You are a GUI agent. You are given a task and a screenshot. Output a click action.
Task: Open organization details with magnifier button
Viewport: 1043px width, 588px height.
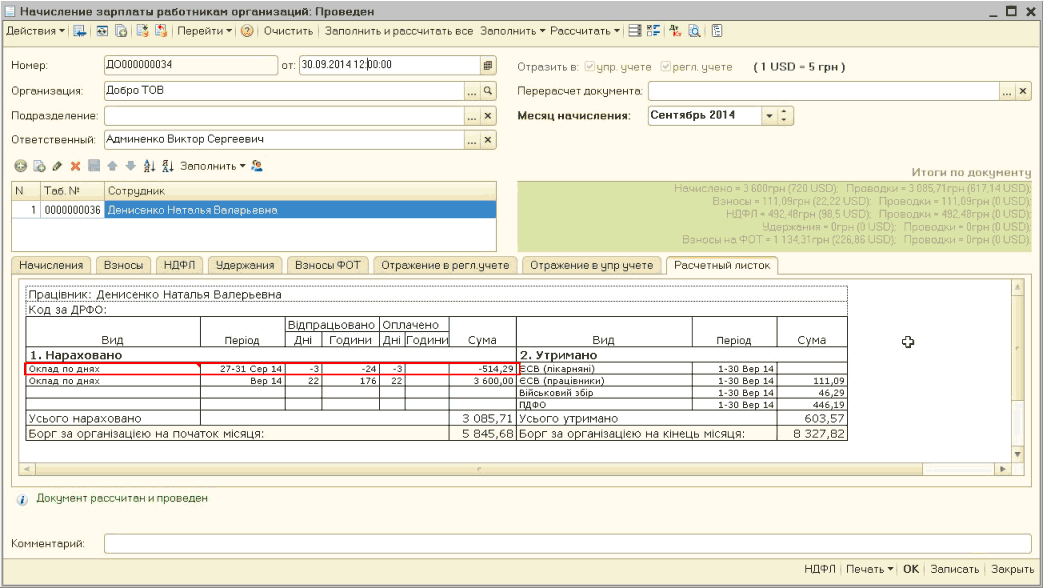click(x=488, y=91)
